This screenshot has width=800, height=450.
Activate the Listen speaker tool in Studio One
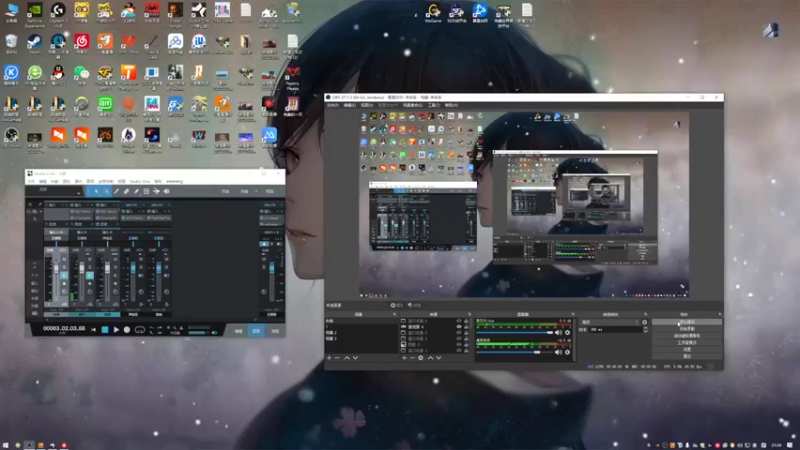tap(166, 191)
